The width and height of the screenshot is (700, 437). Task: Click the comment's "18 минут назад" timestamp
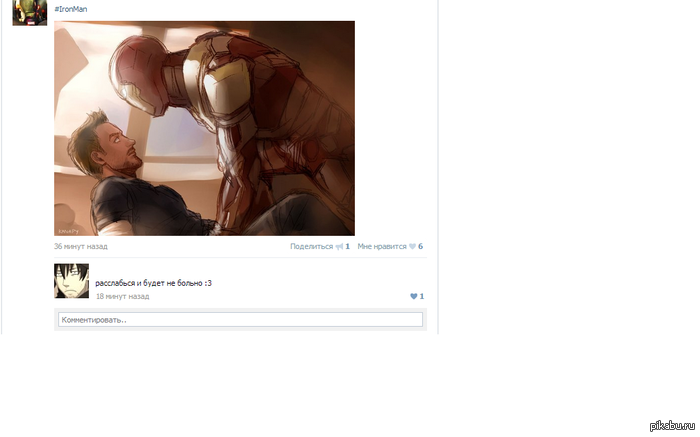(x=122, y=296)
